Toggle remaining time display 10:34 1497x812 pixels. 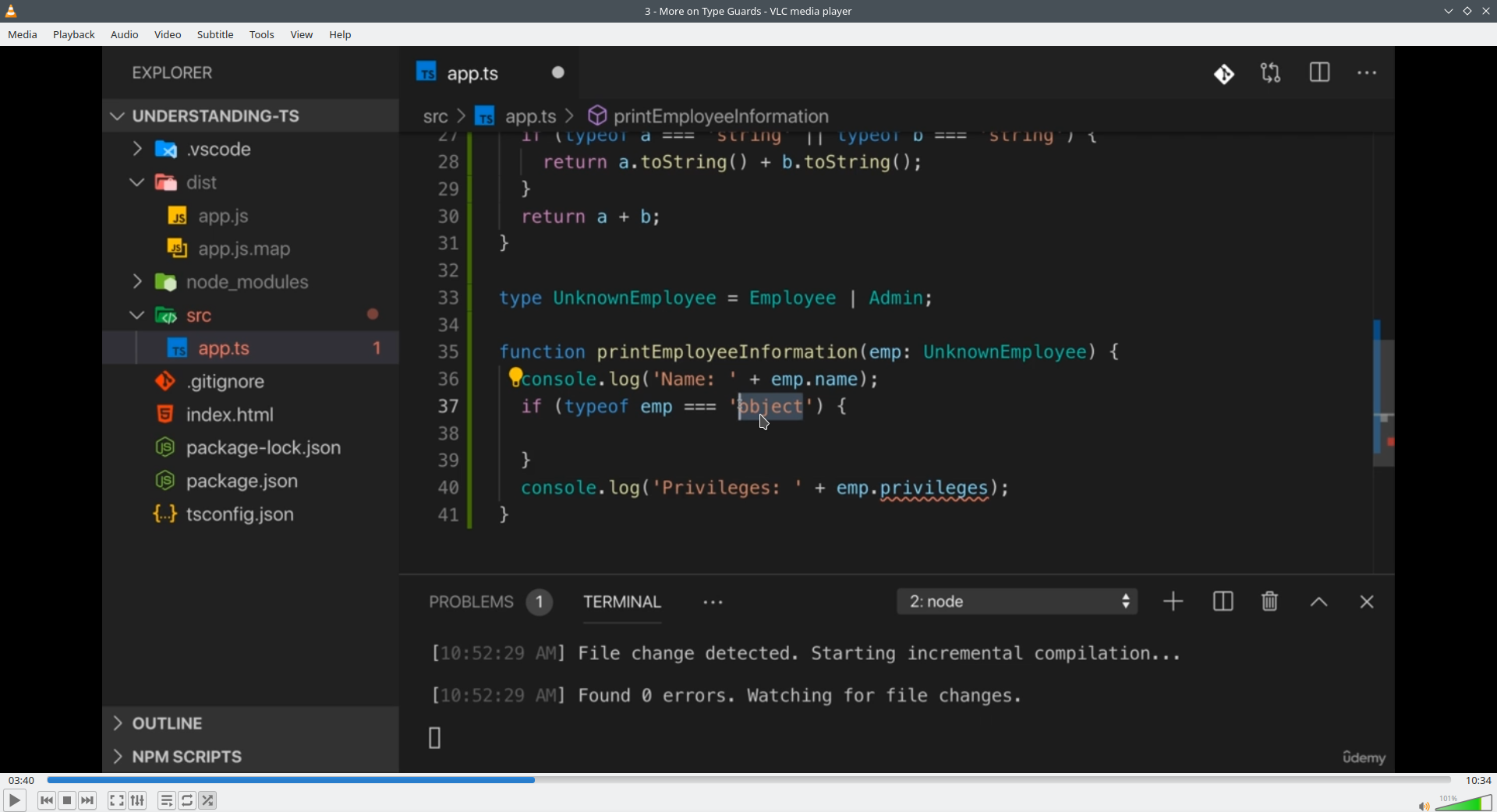point(1478,780)
